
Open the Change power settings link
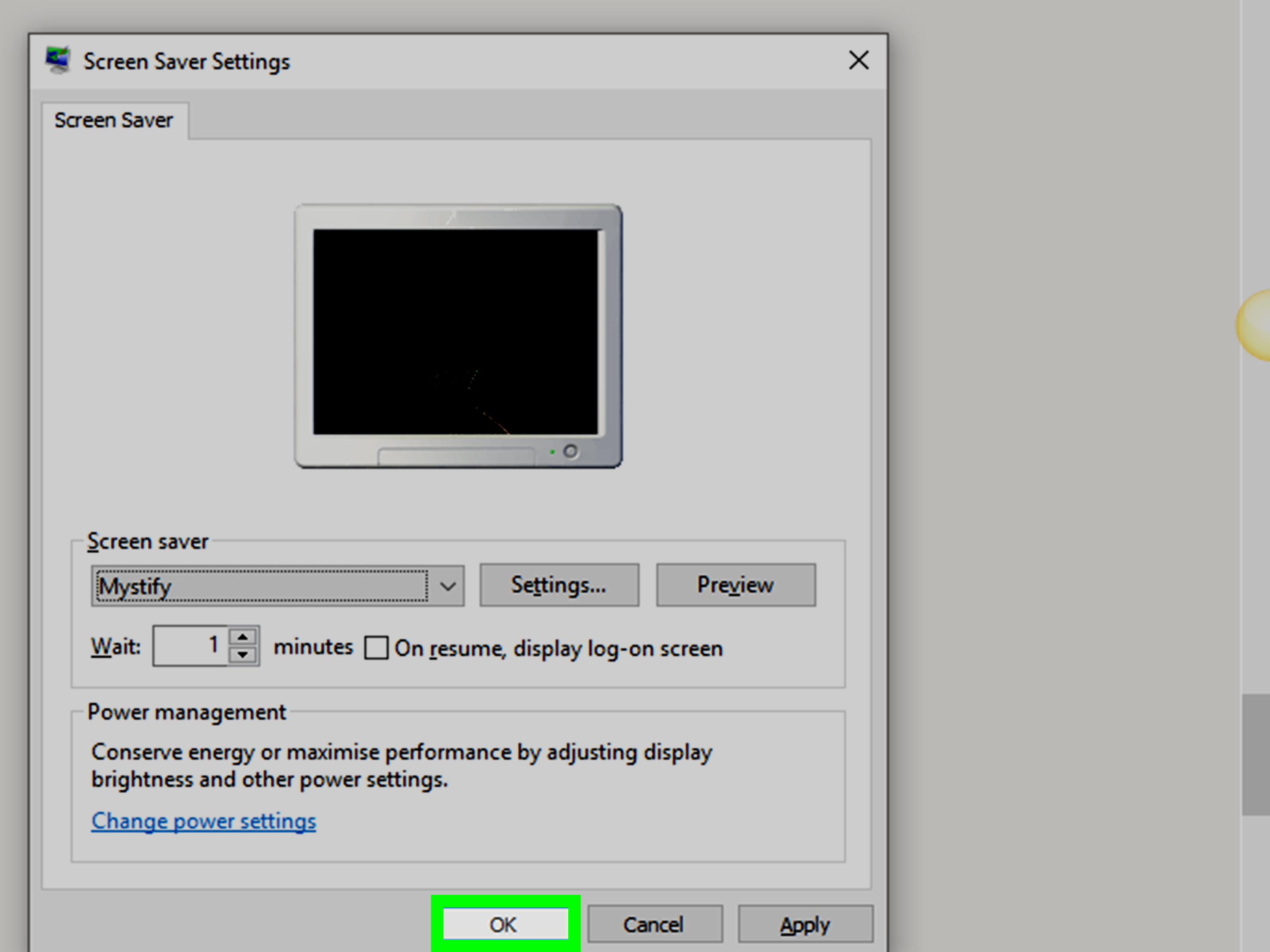(x=204, y=821)
